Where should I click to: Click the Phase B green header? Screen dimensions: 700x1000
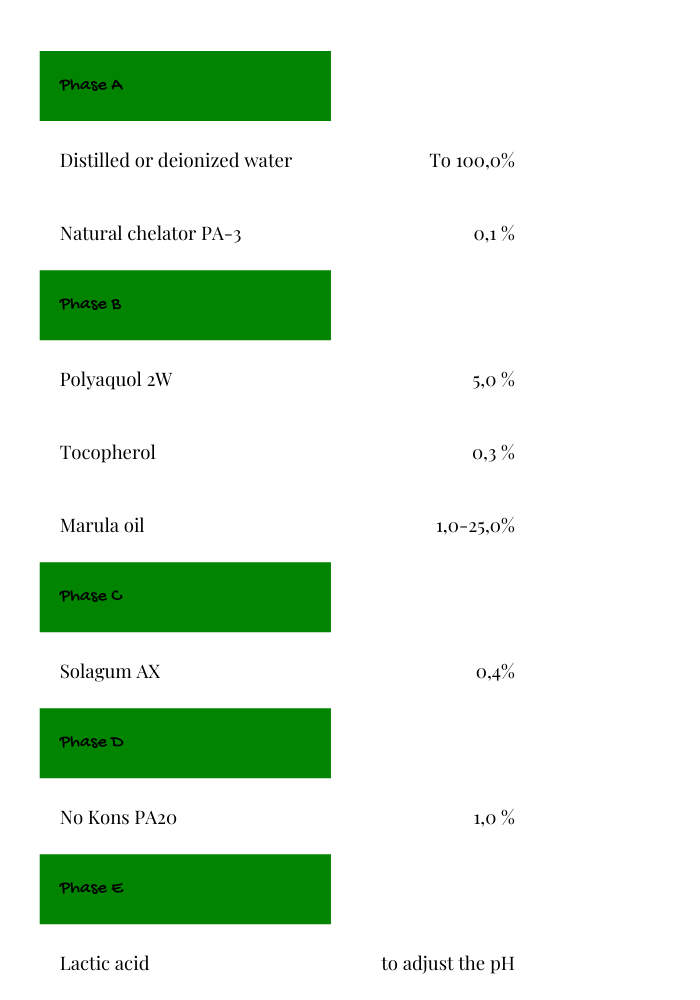pos(185,305)
